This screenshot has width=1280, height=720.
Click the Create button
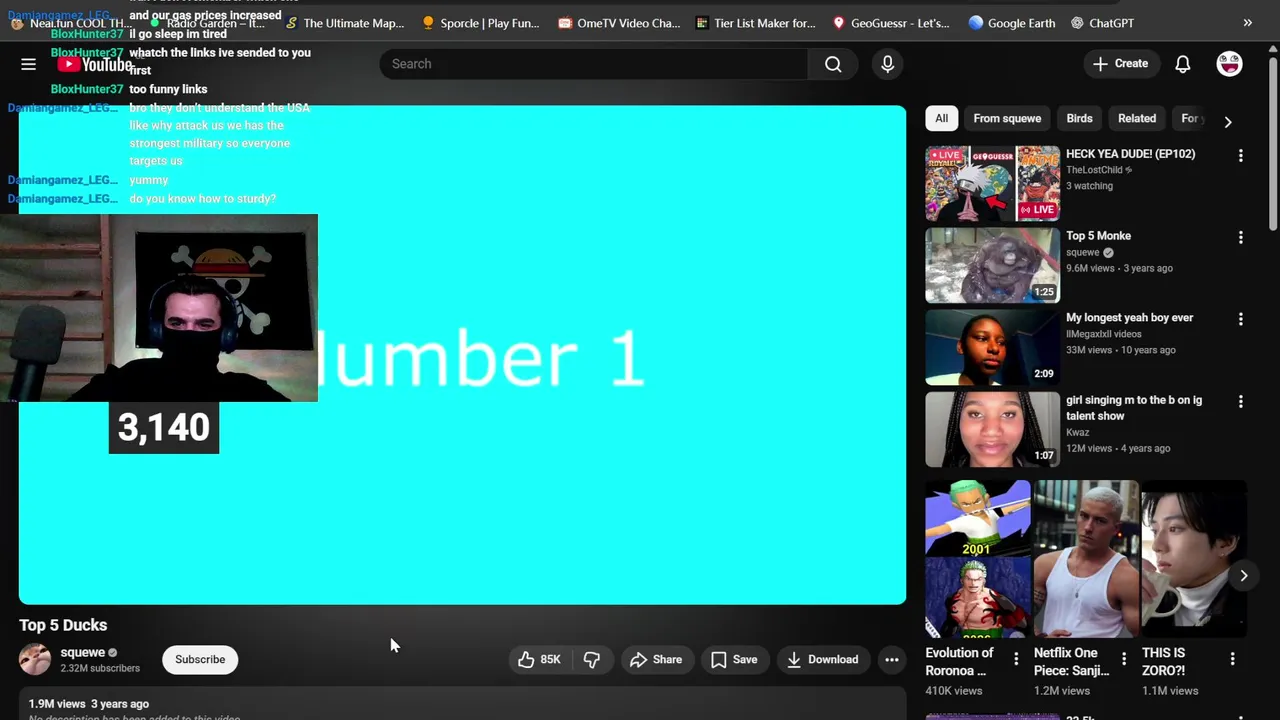tap(1121, 64)
